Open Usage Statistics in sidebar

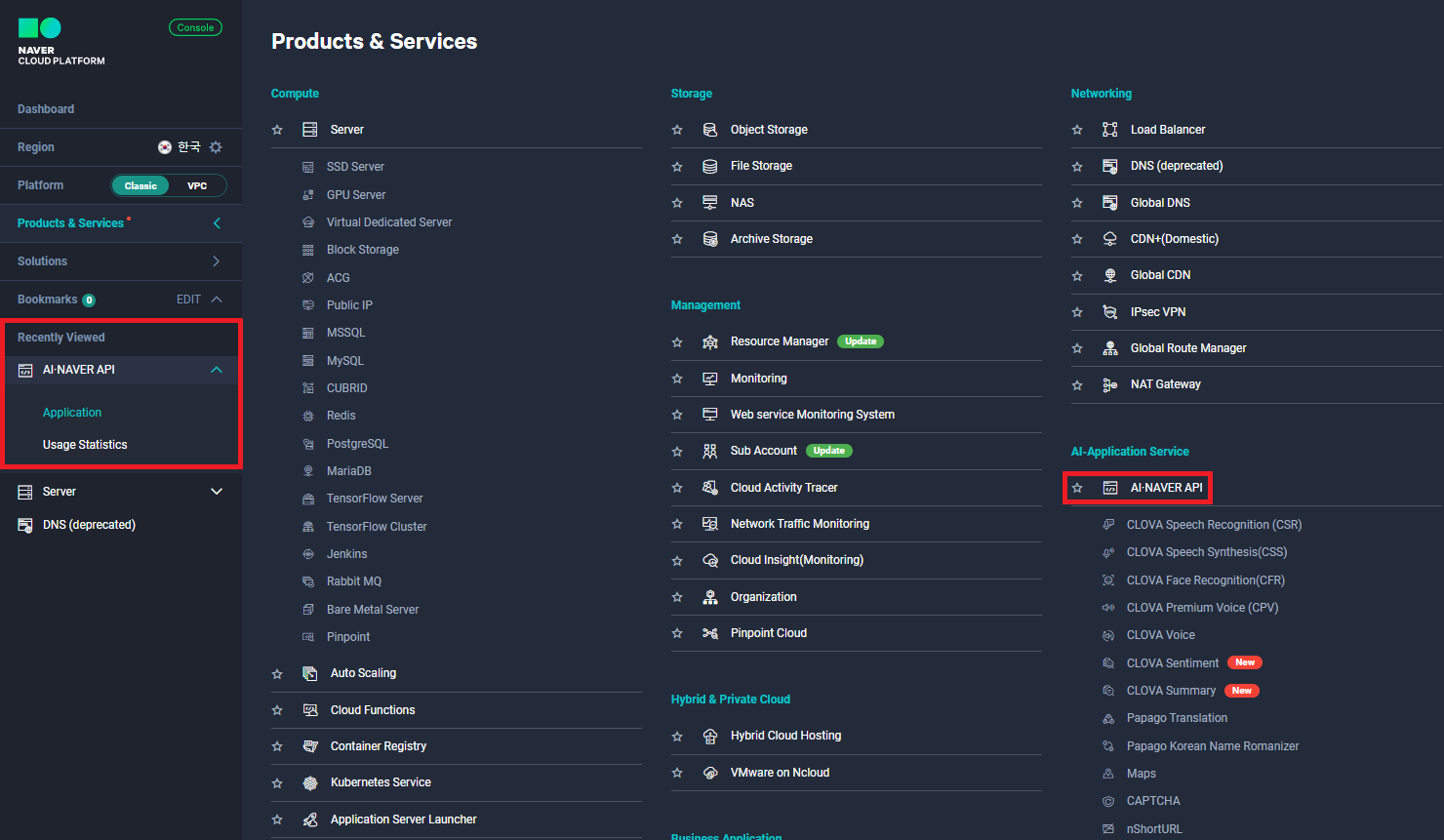point(85,445)
